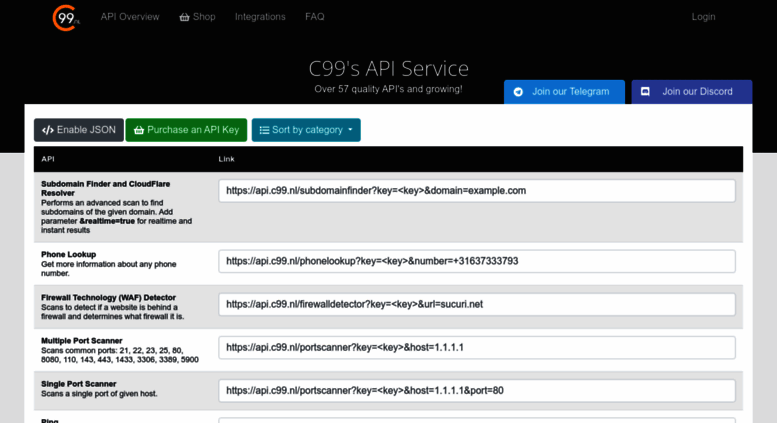
Task: Click the list icon on Sort by category
Action: 264,130
